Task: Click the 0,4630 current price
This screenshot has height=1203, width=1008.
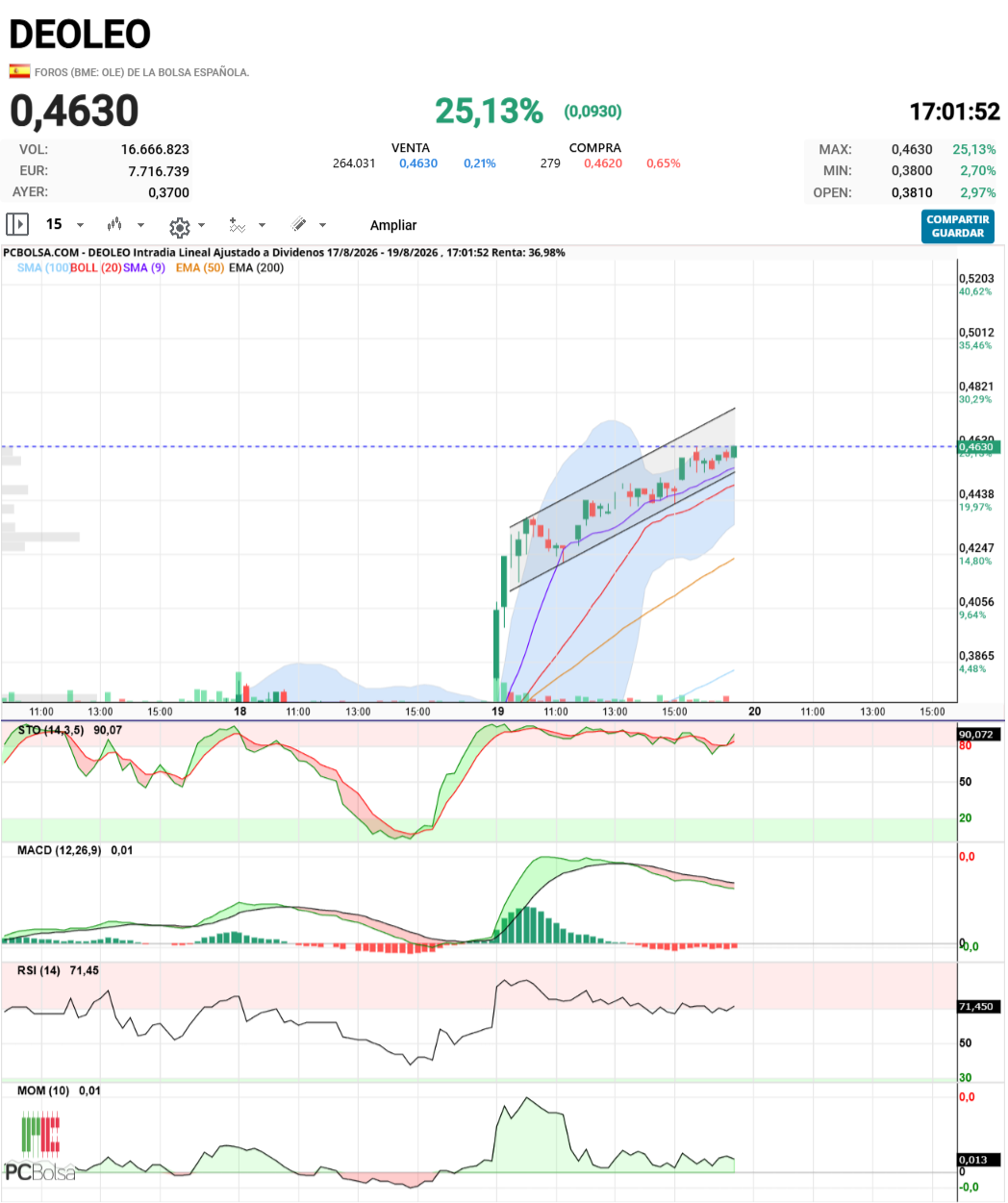Action: (74, 111)
